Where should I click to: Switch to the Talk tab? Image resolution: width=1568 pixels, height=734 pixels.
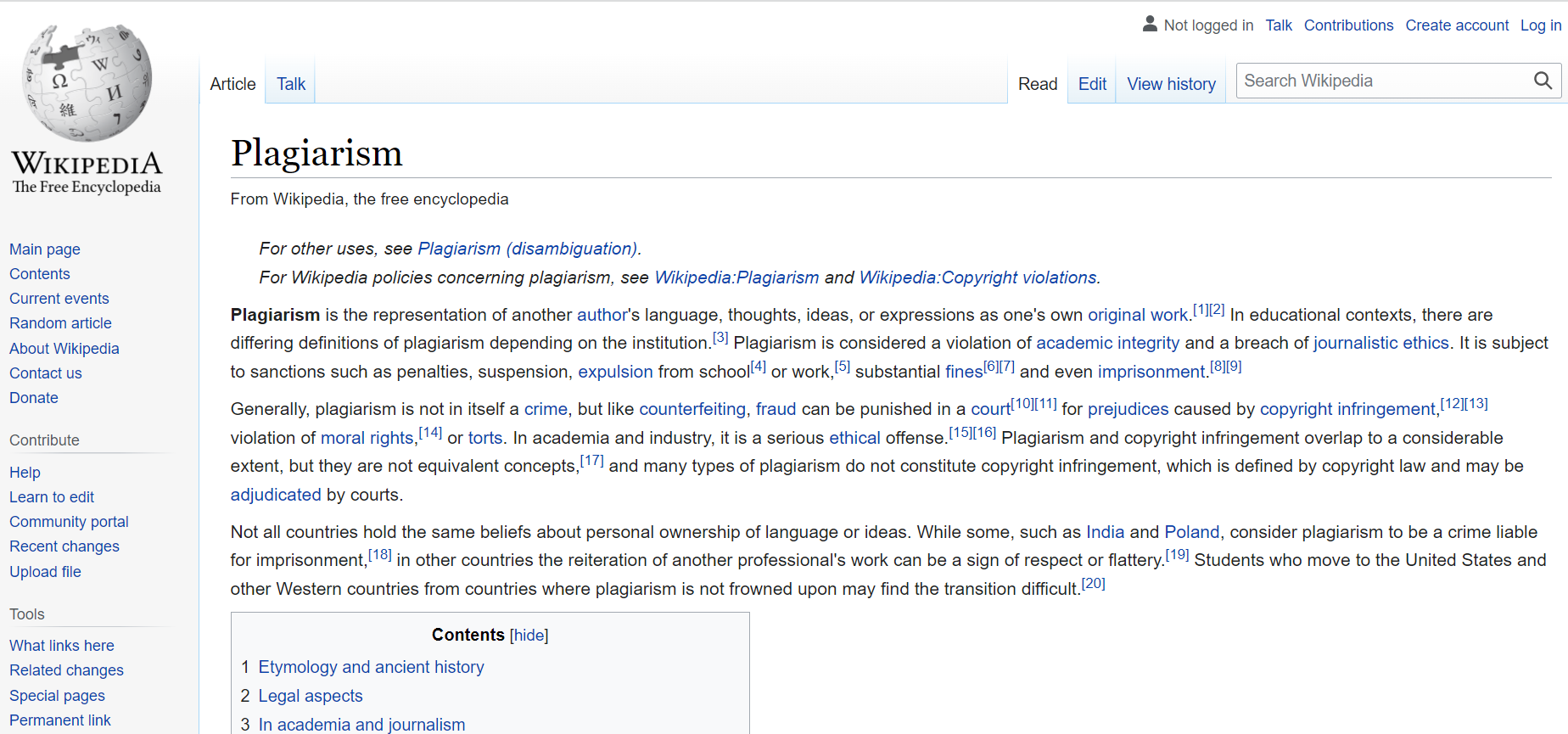click(290, 84)
